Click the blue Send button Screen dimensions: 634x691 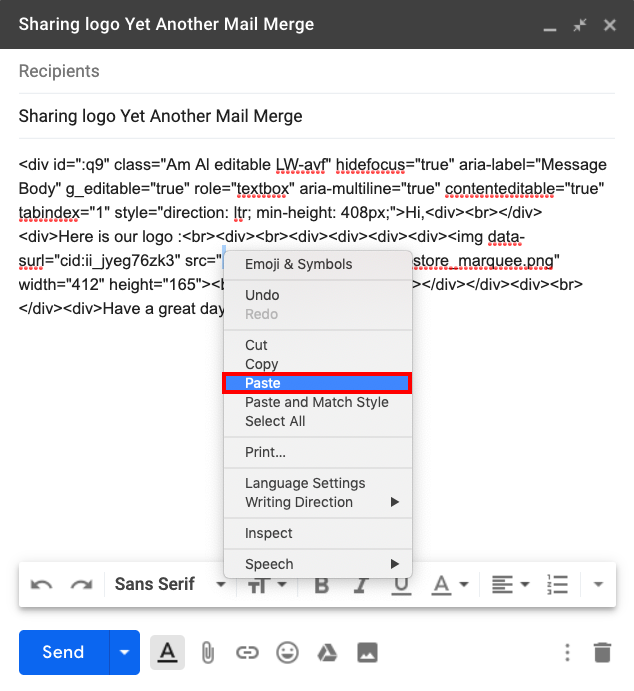pyautogui.click(x=63, y=653)
